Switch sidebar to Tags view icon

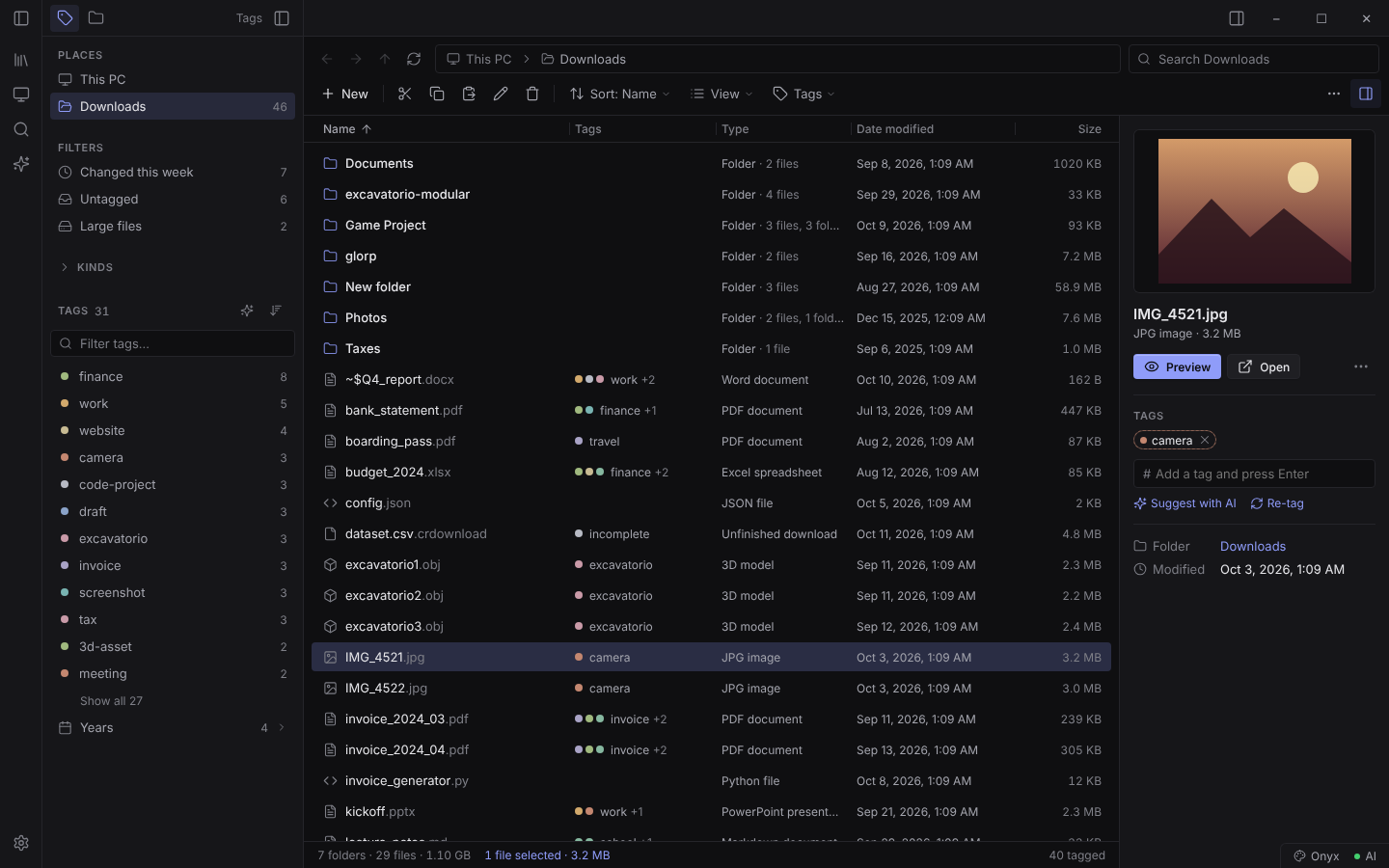click(x=65, y=17)
